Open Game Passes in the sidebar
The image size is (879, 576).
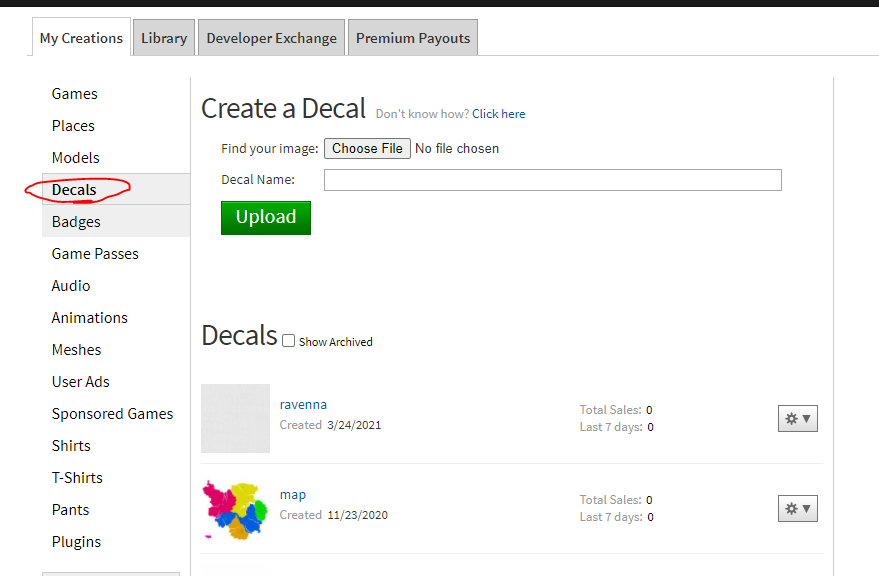[x=95, y=254]
